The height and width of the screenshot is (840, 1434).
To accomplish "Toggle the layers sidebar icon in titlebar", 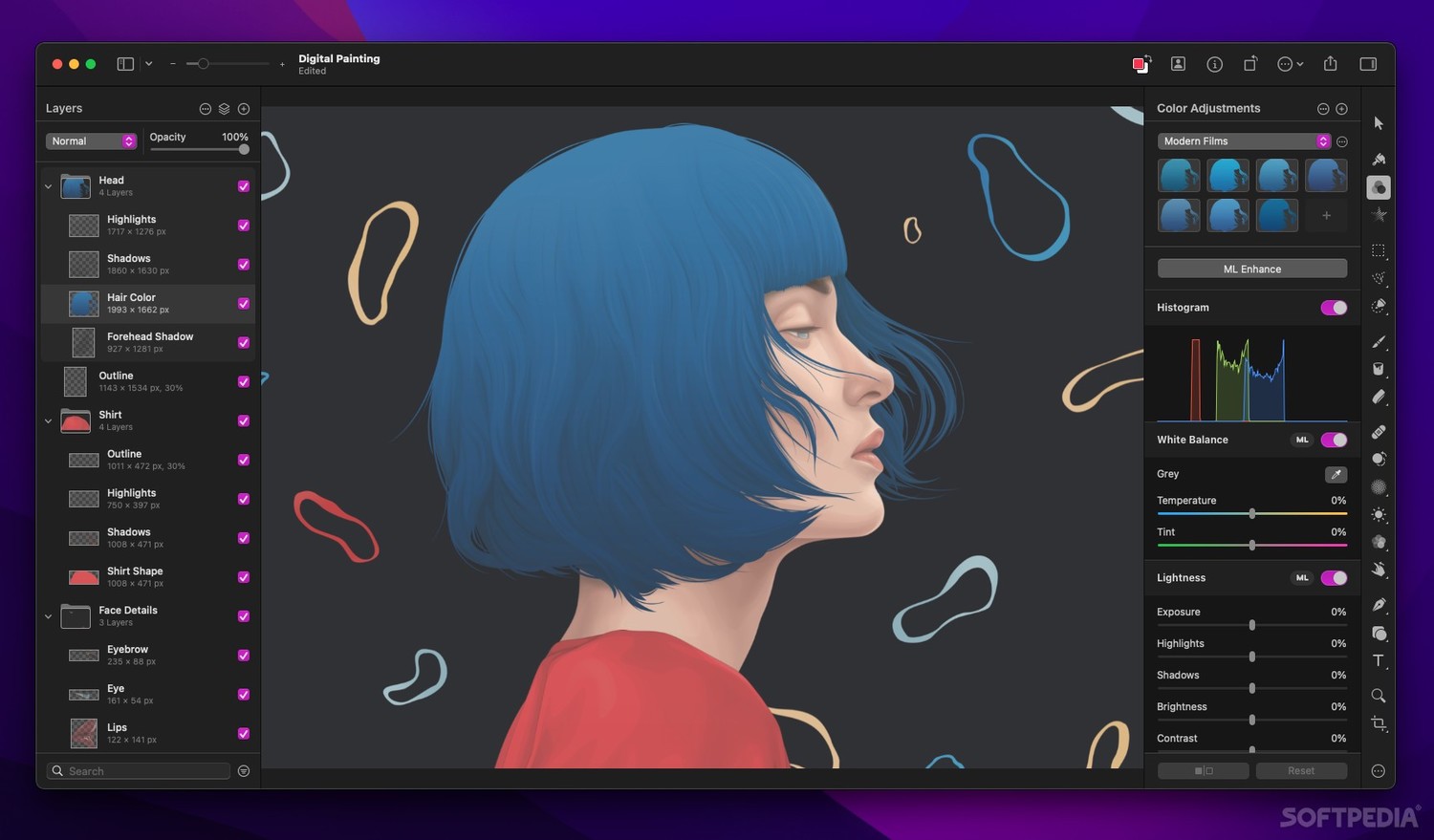I will 125,64.
